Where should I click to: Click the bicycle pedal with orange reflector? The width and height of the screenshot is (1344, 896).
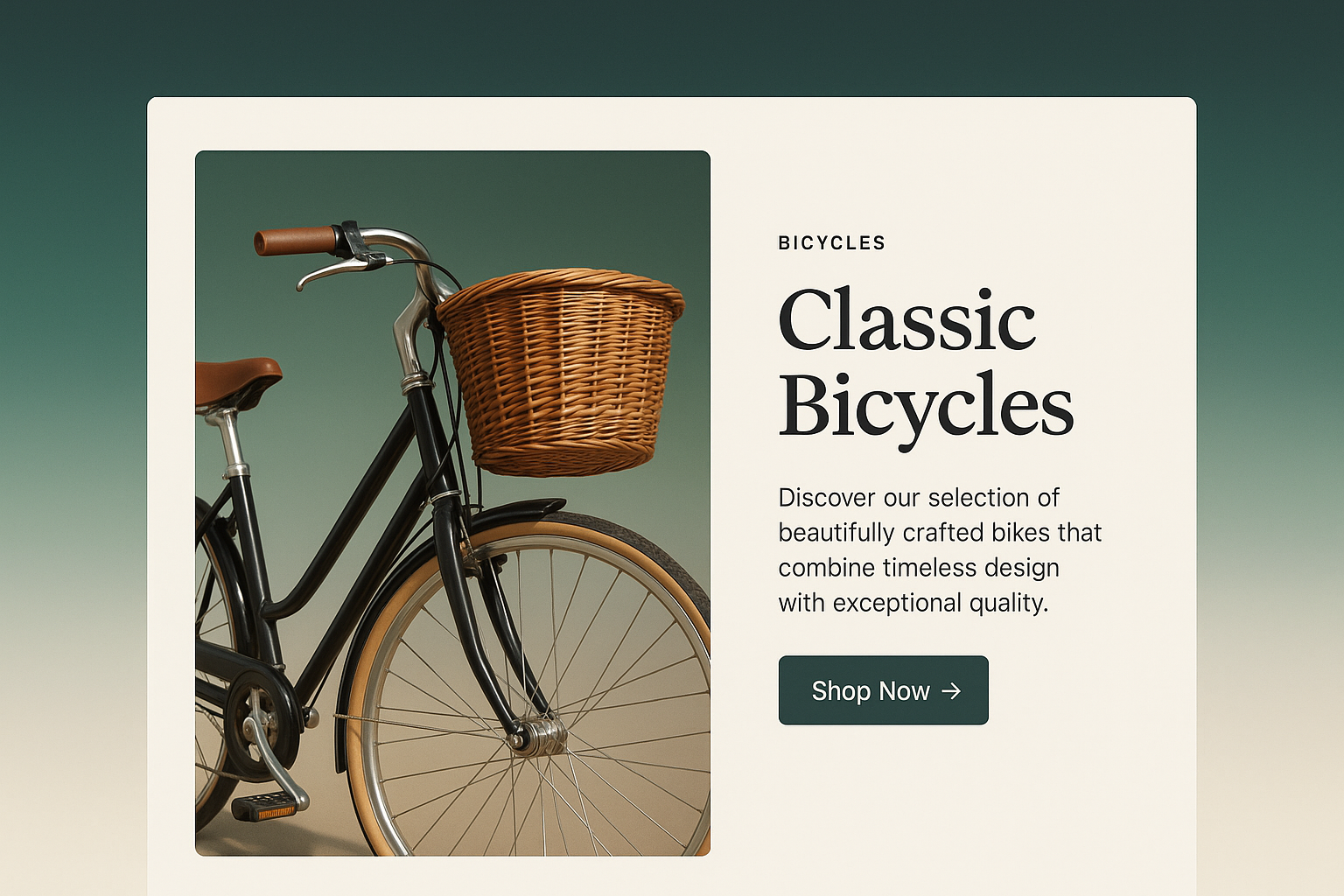[x=262, y=806]
